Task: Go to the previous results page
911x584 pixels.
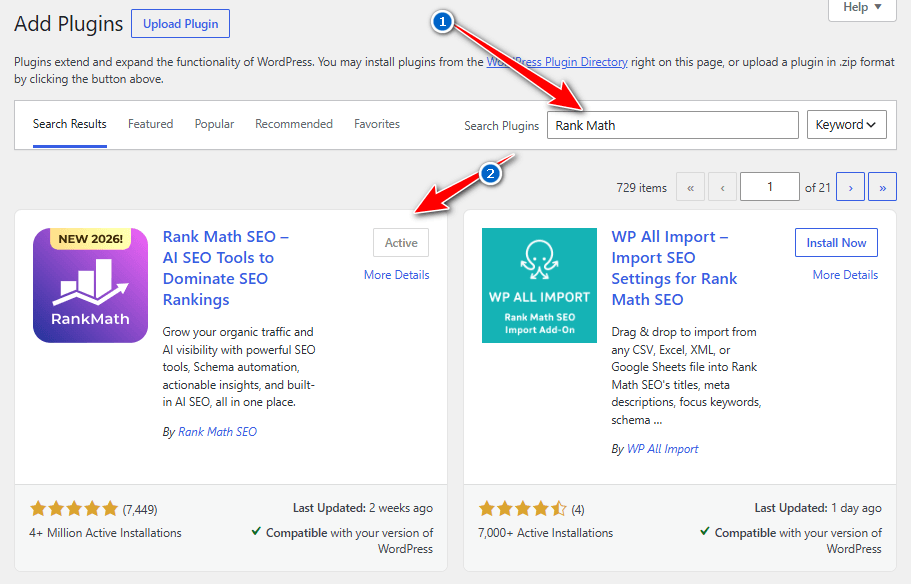Action: click(722, 187)
